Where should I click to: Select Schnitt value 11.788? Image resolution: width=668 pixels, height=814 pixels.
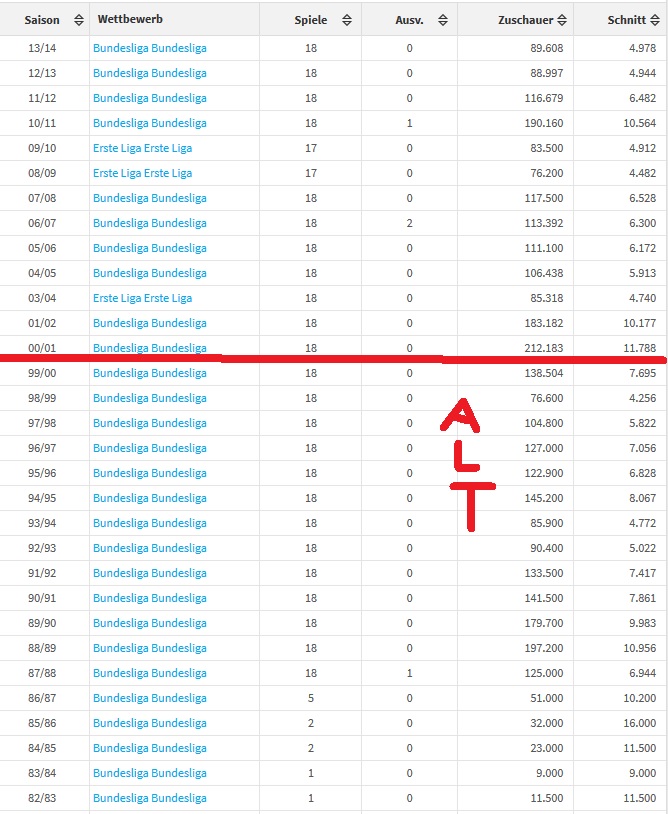click(x=639, y=348)
